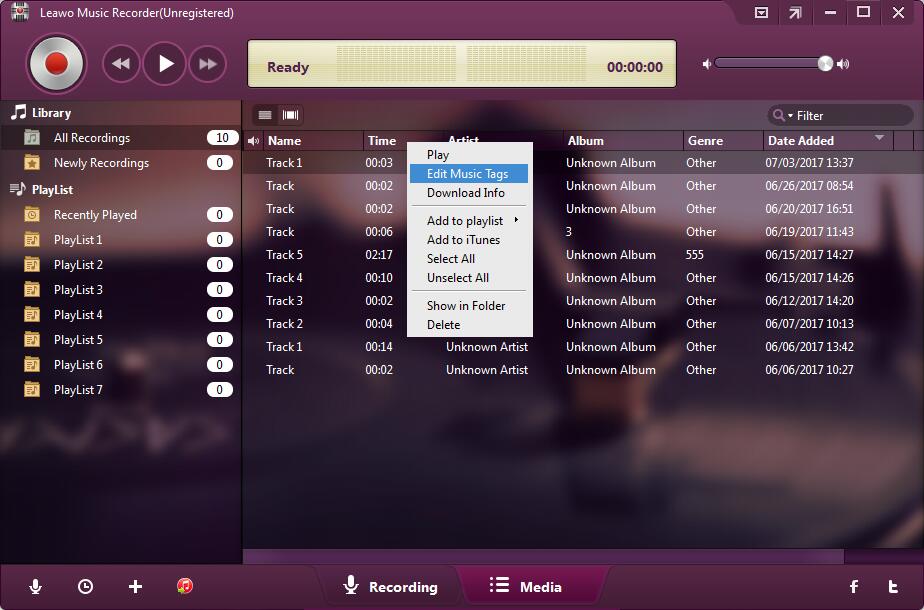
Task: Choose Edit Music Tags from context menu
Action: pos(467,174)
